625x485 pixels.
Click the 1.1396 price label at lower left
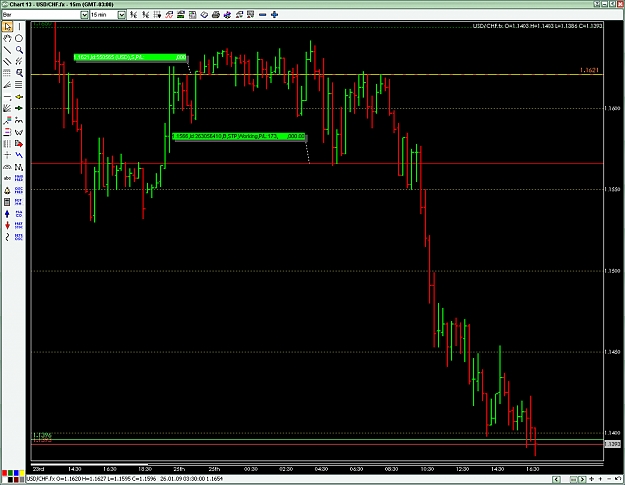coord(42,435)
